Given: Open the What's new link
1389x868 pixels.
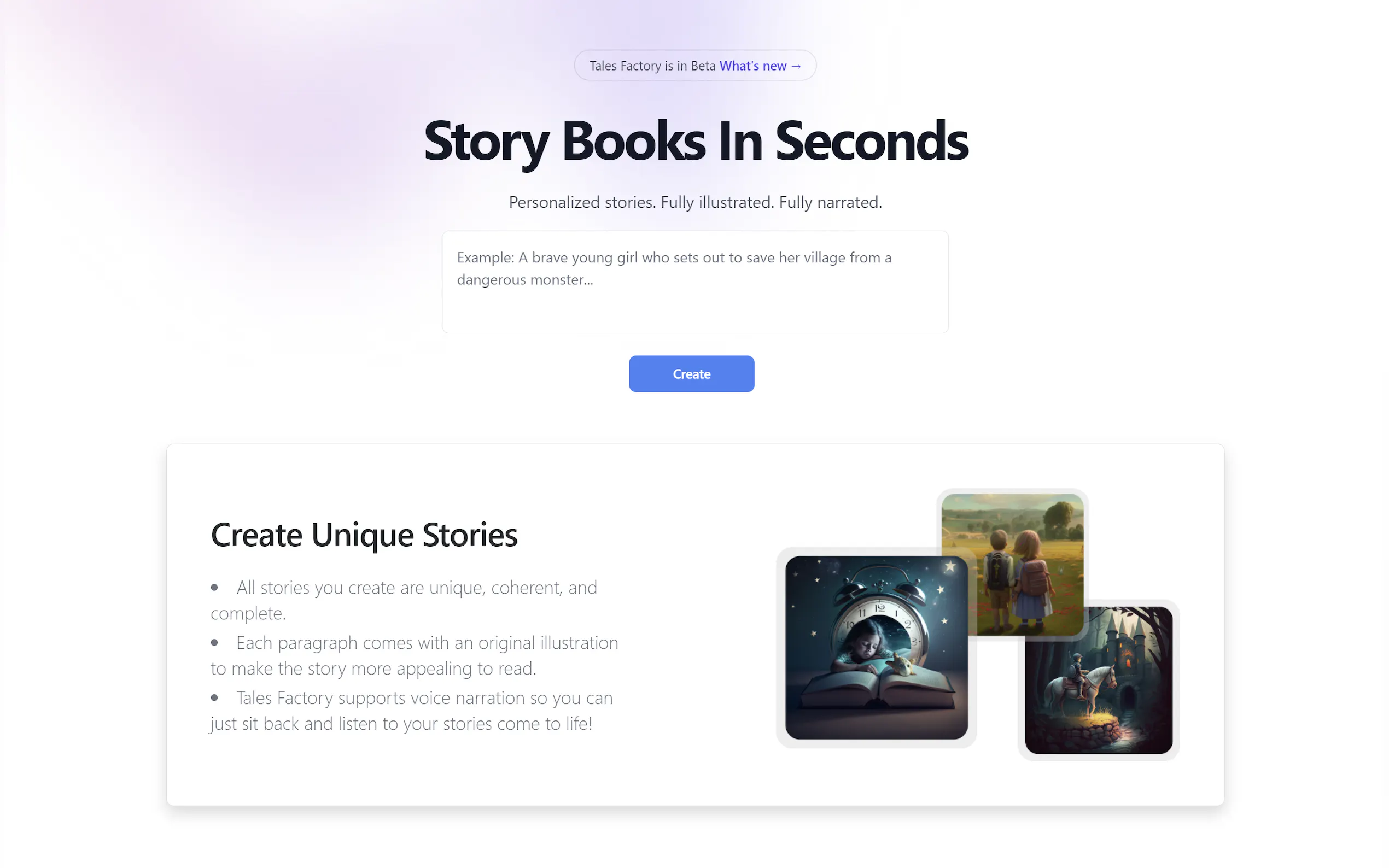Looking at the screenshot, I should point(759,66).
